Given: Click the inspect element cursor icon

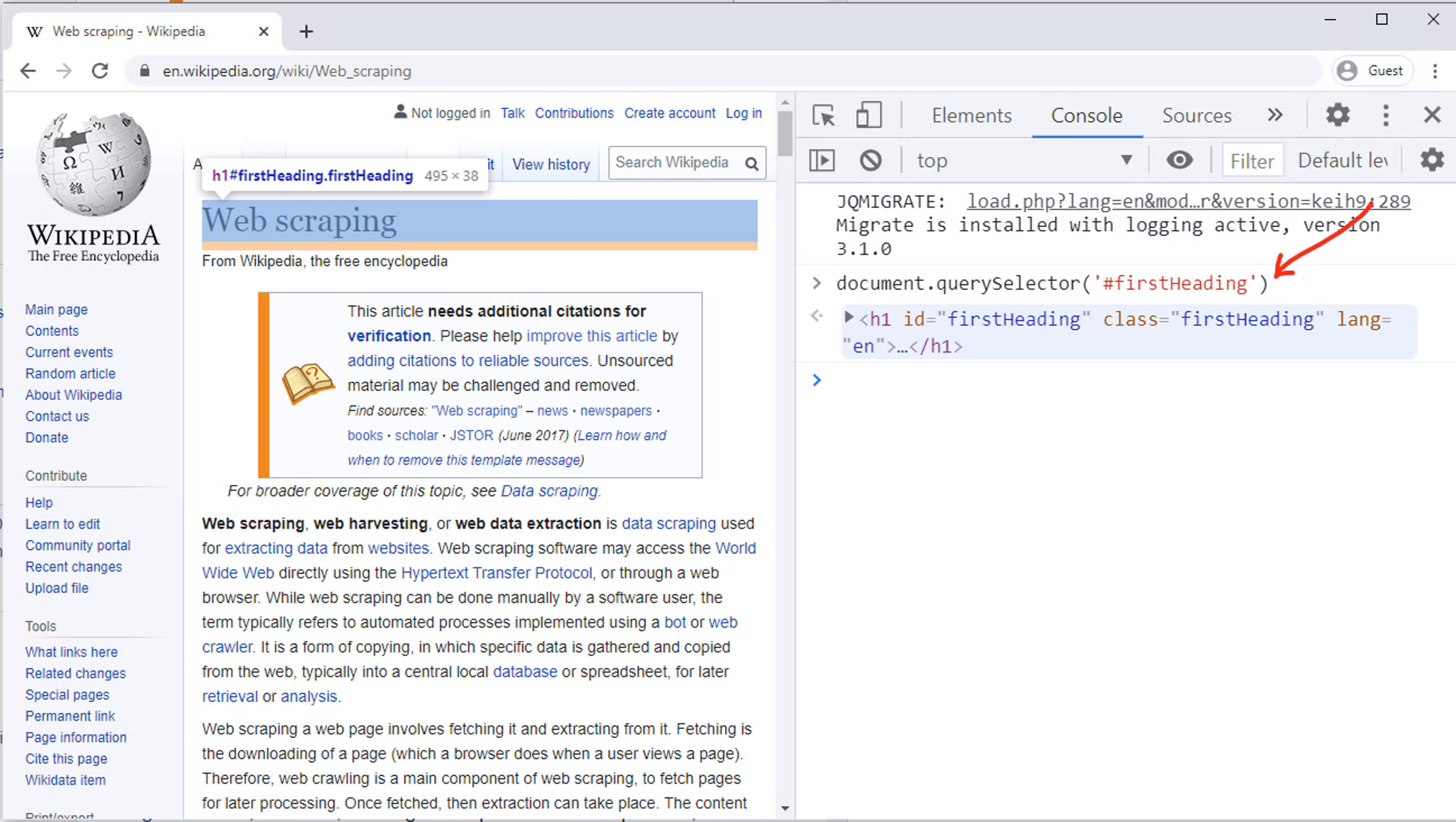Looking at the screenshot, I should pyautogui.click(x=823, y=115).
